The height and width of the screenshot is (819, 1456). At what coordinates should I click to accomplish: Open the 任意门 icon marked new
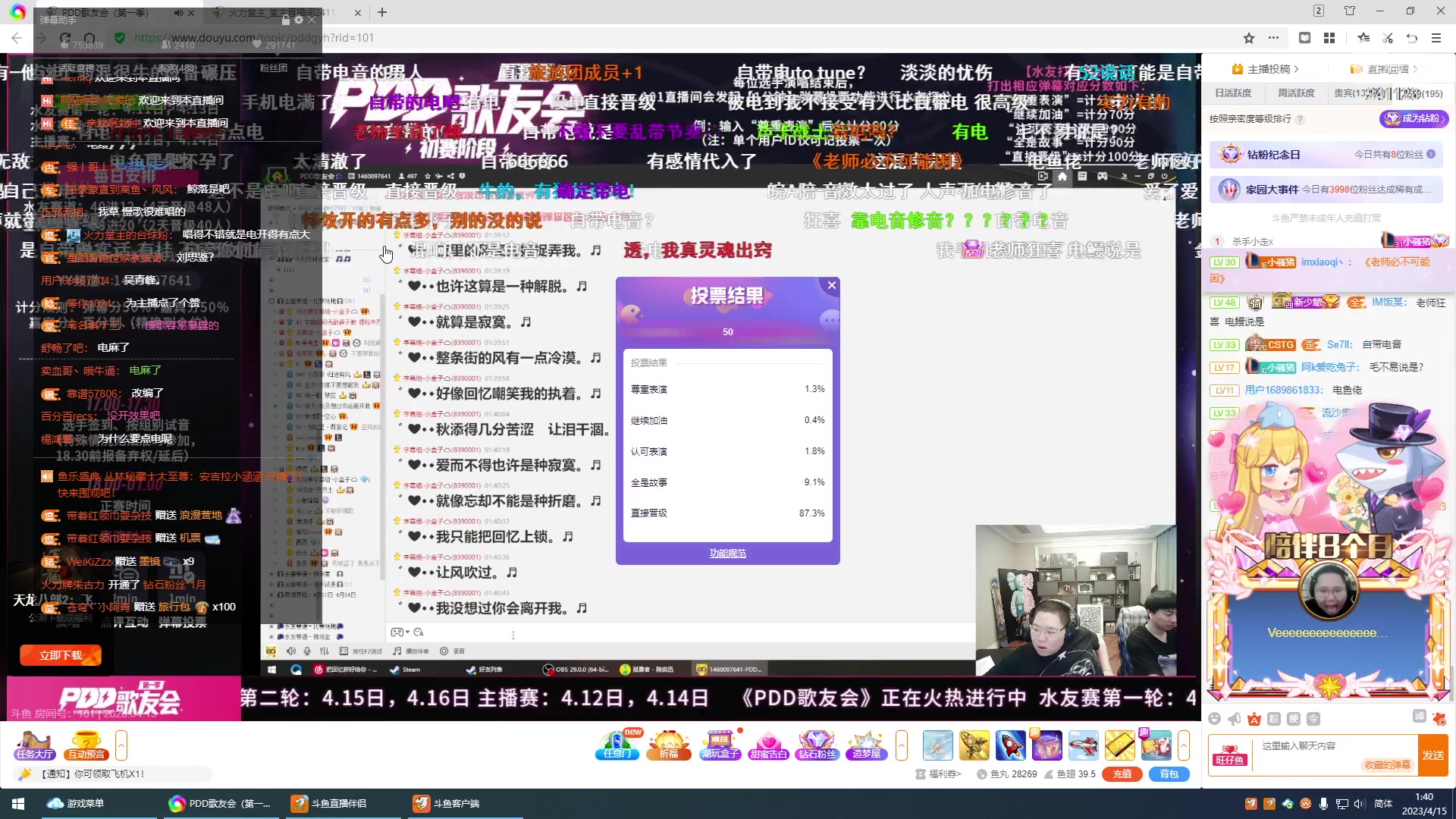point(617,745)
